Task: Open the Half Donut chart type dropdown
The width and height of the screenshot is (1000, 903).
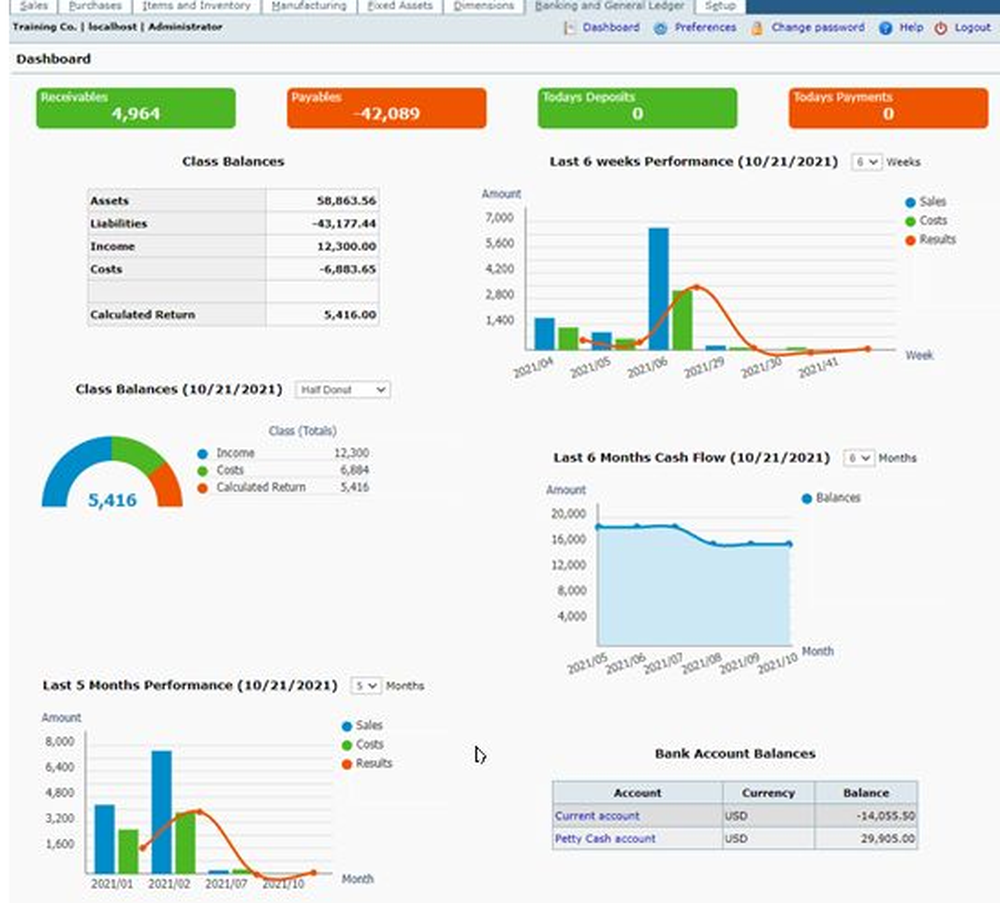Action: point(343,390)
